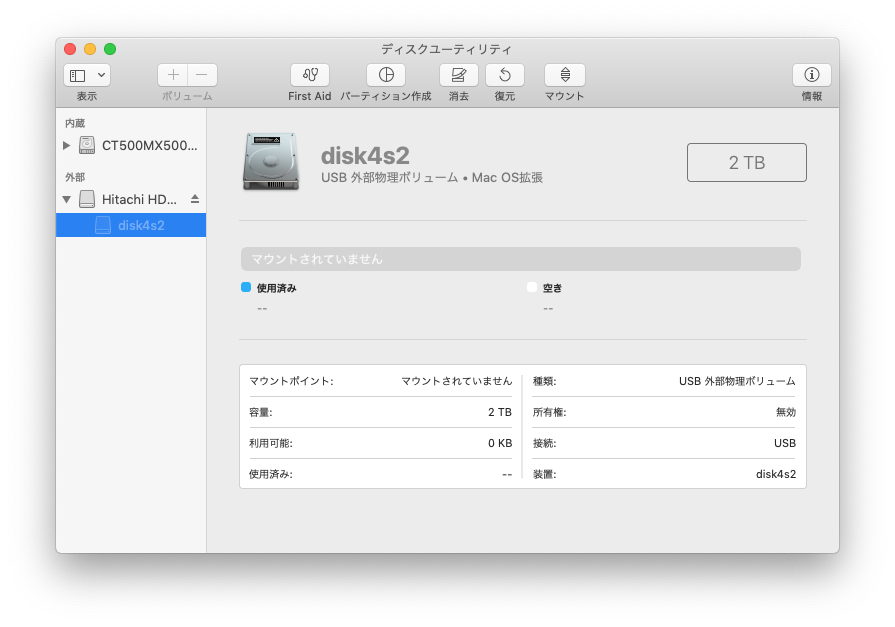Click the remove volume minus button
This screenshot has height=627, width=895.
pyautogui.click(x=202, y=75)
